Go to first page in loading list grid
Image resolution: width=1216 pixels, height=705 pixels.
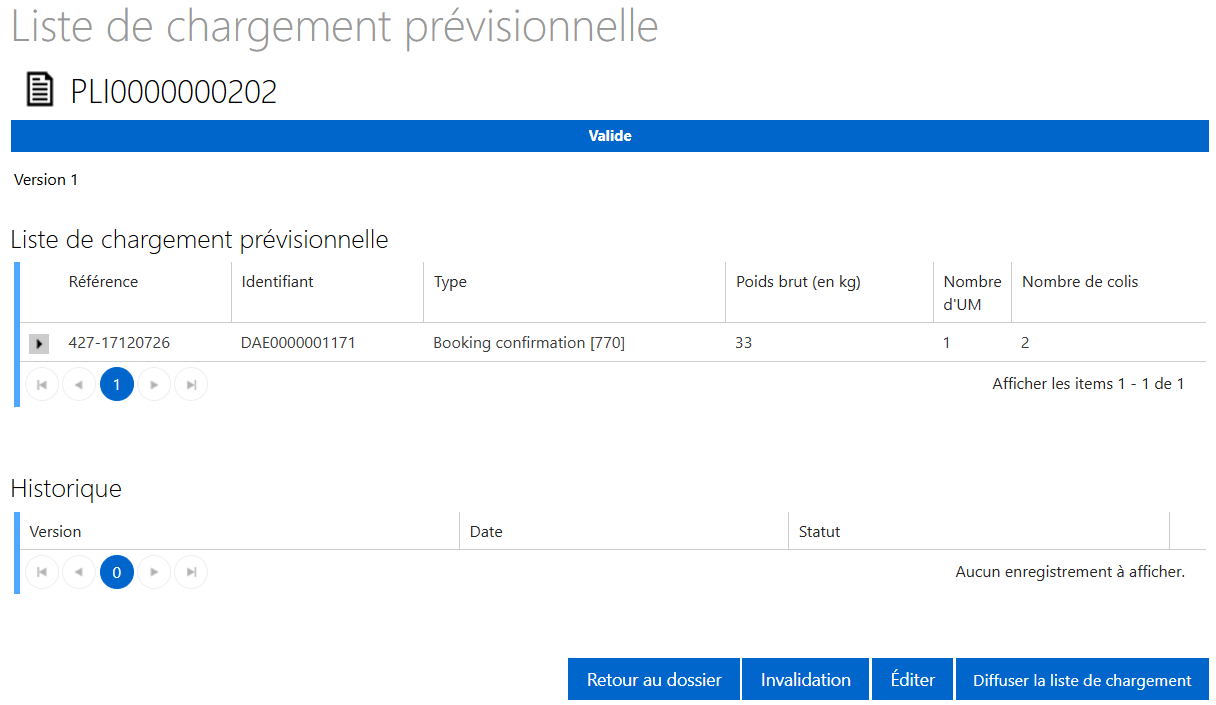[x=42, y=384]
